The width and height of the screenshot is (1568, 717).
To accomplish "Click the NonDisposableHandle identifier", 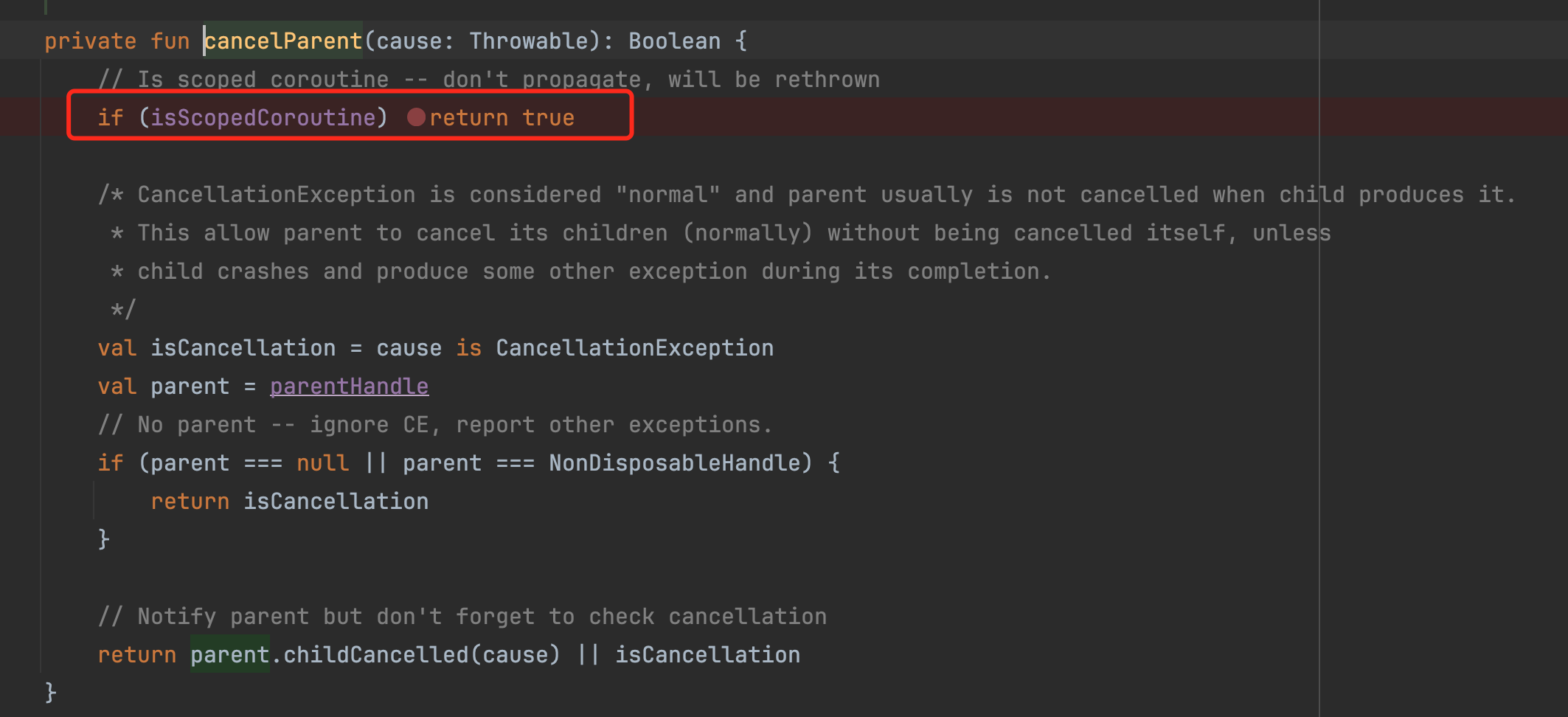I will (x=675, y=463).
